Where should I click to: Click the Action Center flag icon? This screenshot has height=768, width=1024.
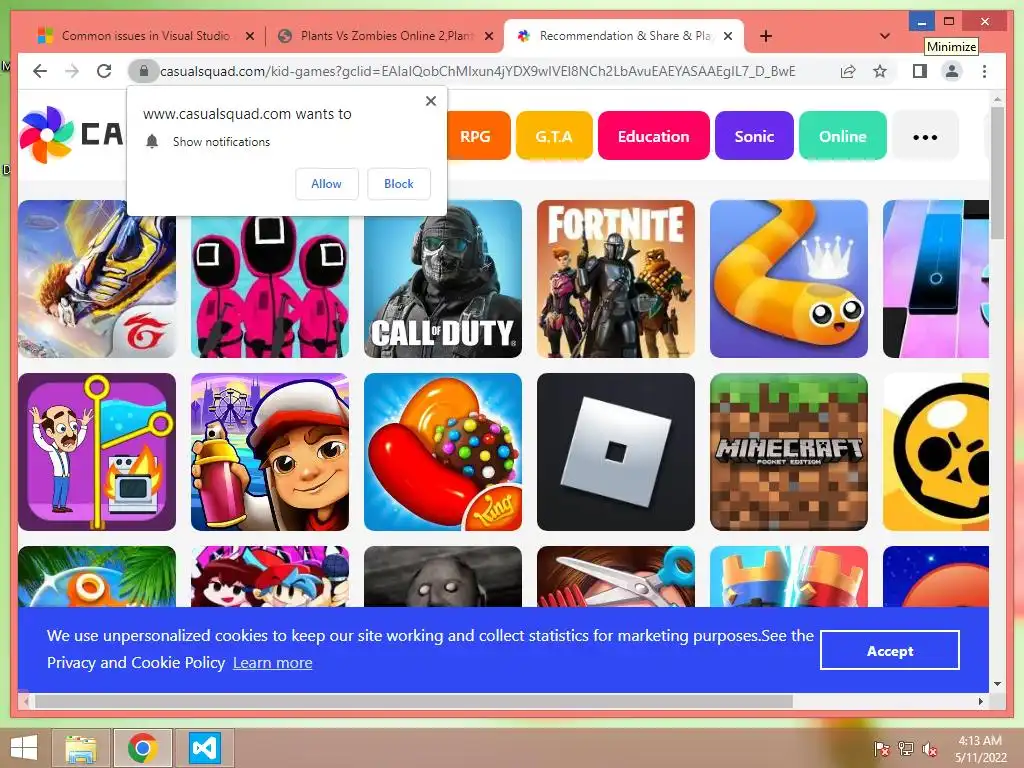(x=882, y=749)
